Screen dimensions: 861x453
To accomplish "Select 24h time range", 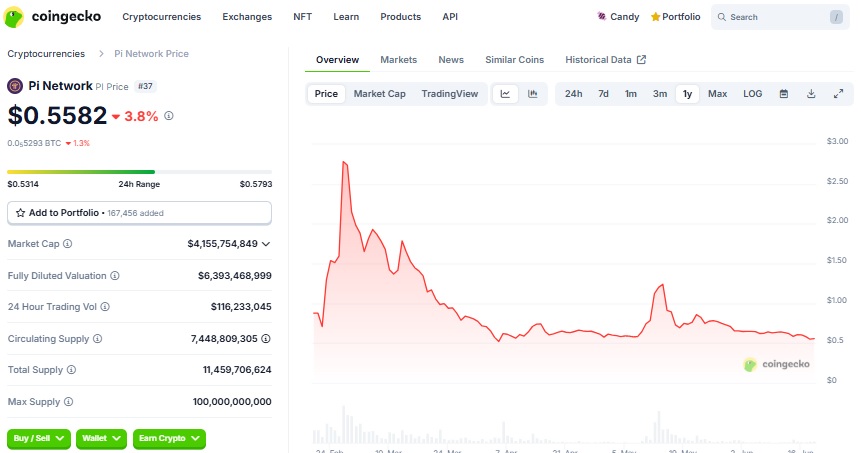I will [573, 94].
